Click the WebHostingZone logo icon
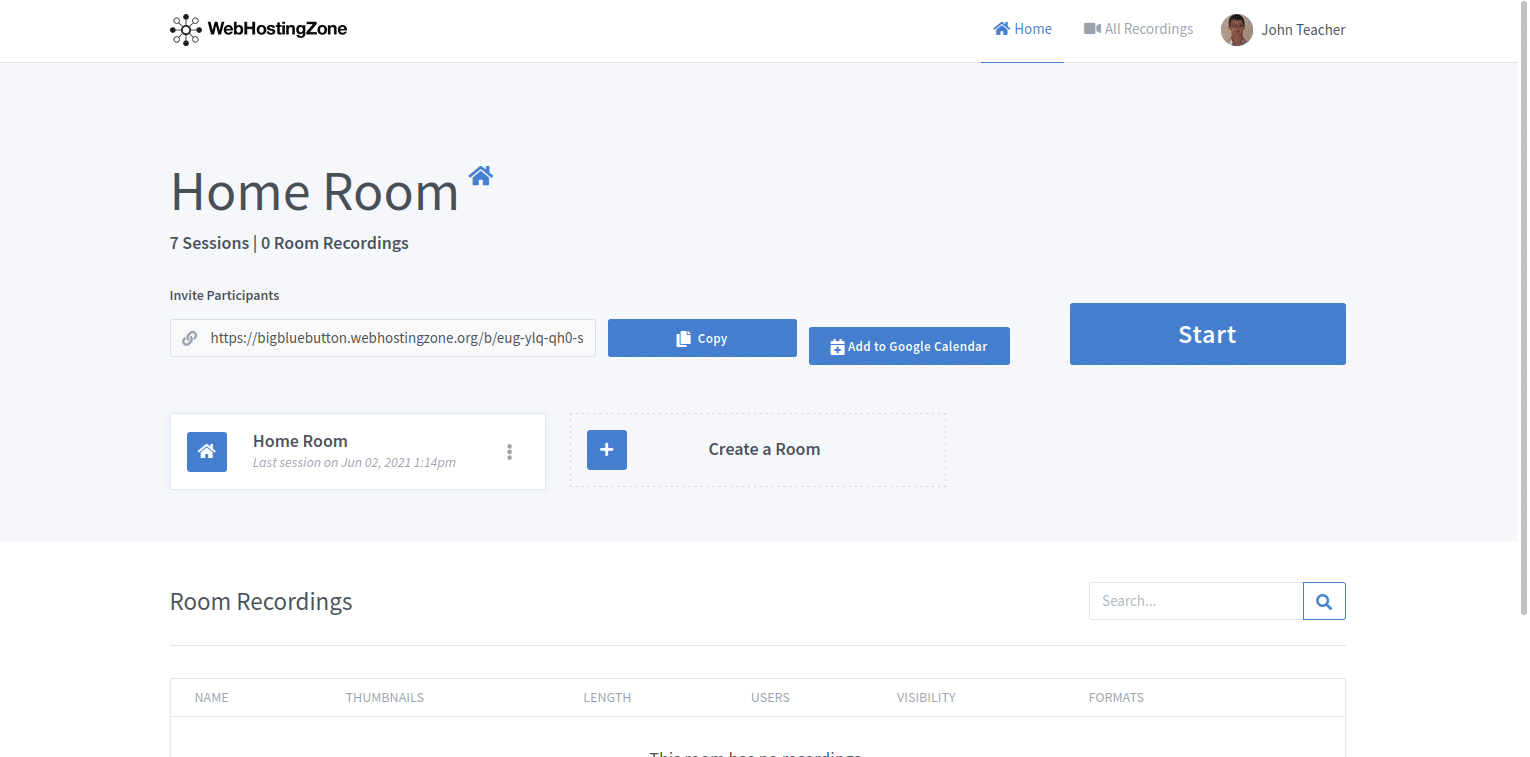 point(185,29)
